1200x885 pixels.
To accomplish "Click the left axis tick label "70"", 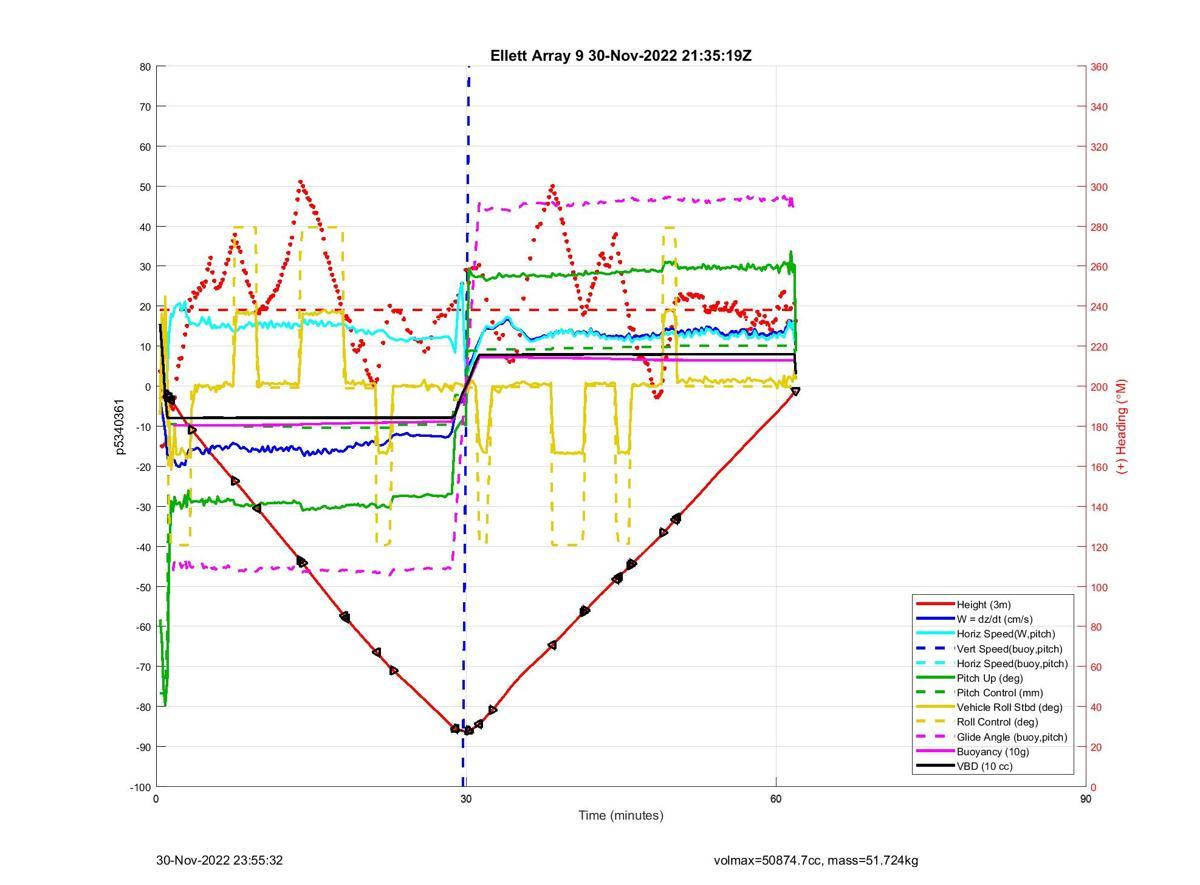I will pyautogui.click(x=145, y=107).
